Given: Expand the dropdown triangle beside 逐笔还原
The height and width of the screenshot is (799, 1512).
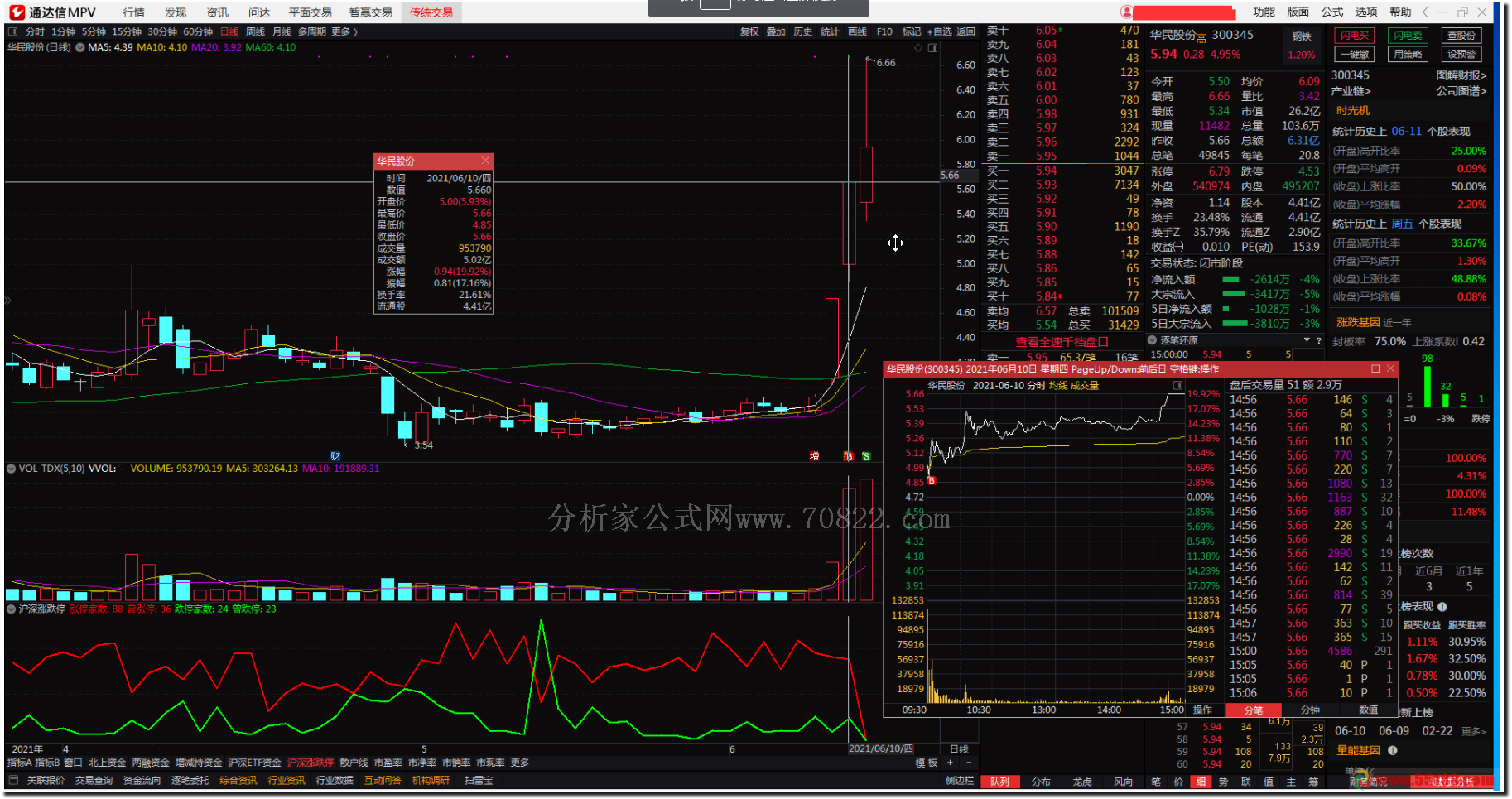Looking at the screenshot, I should point(1307,340).
